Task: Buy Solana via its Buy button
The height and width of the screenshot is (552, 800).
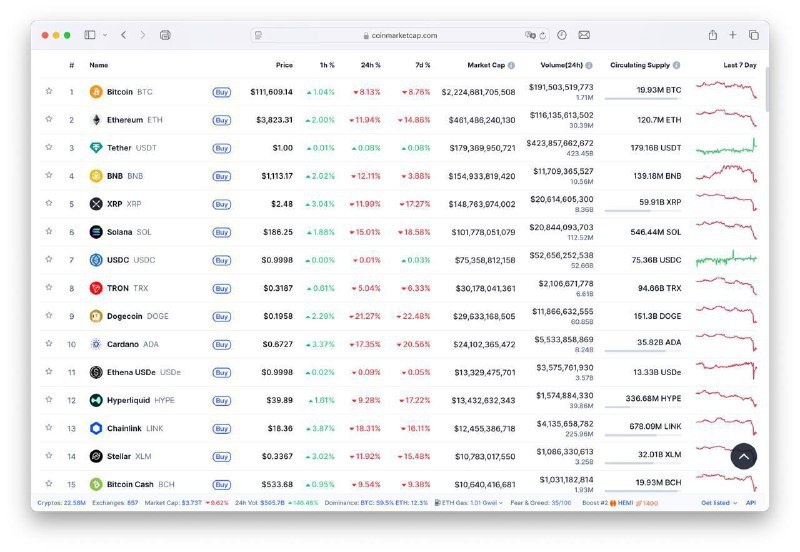Action: pyautogui.click(x=221, y=233)
